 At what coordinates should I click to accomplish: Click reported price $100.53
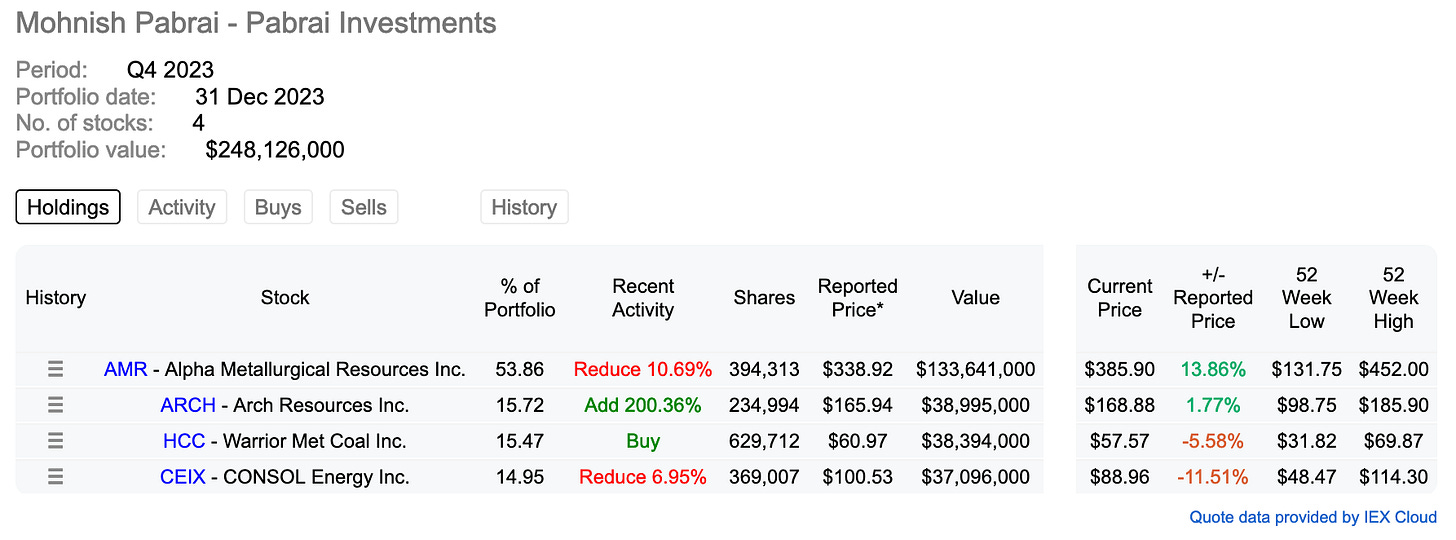pyautogui.click(x=857, y=478)
